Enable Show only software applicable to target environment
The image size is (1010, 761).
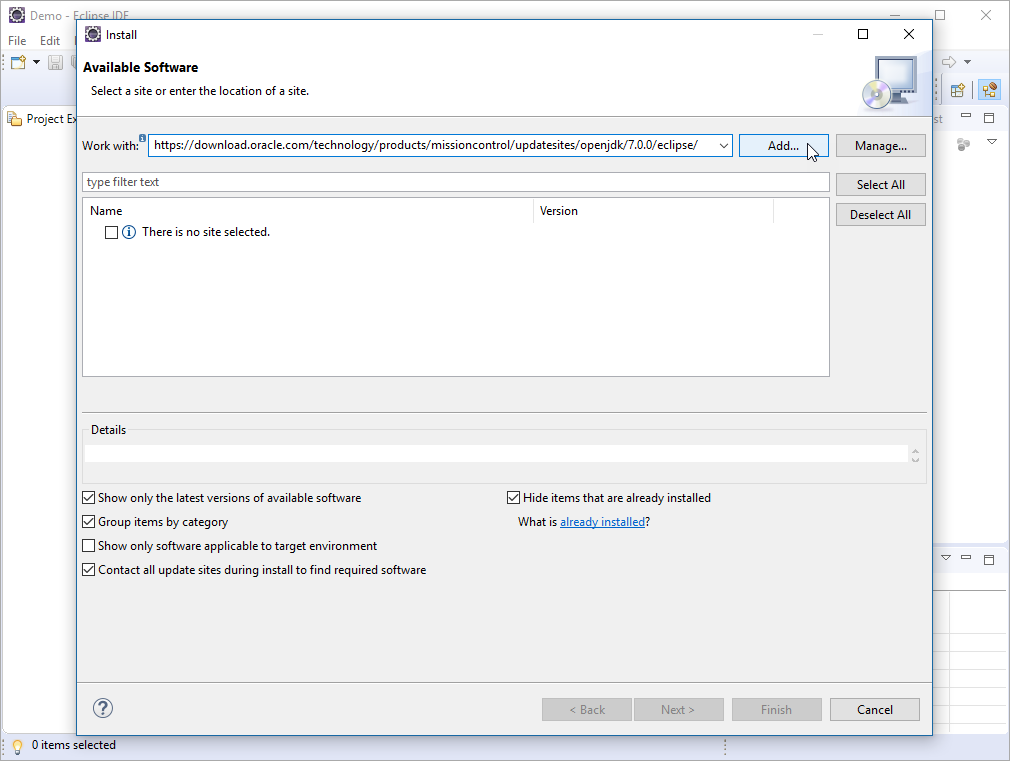[x=89, y=546]
